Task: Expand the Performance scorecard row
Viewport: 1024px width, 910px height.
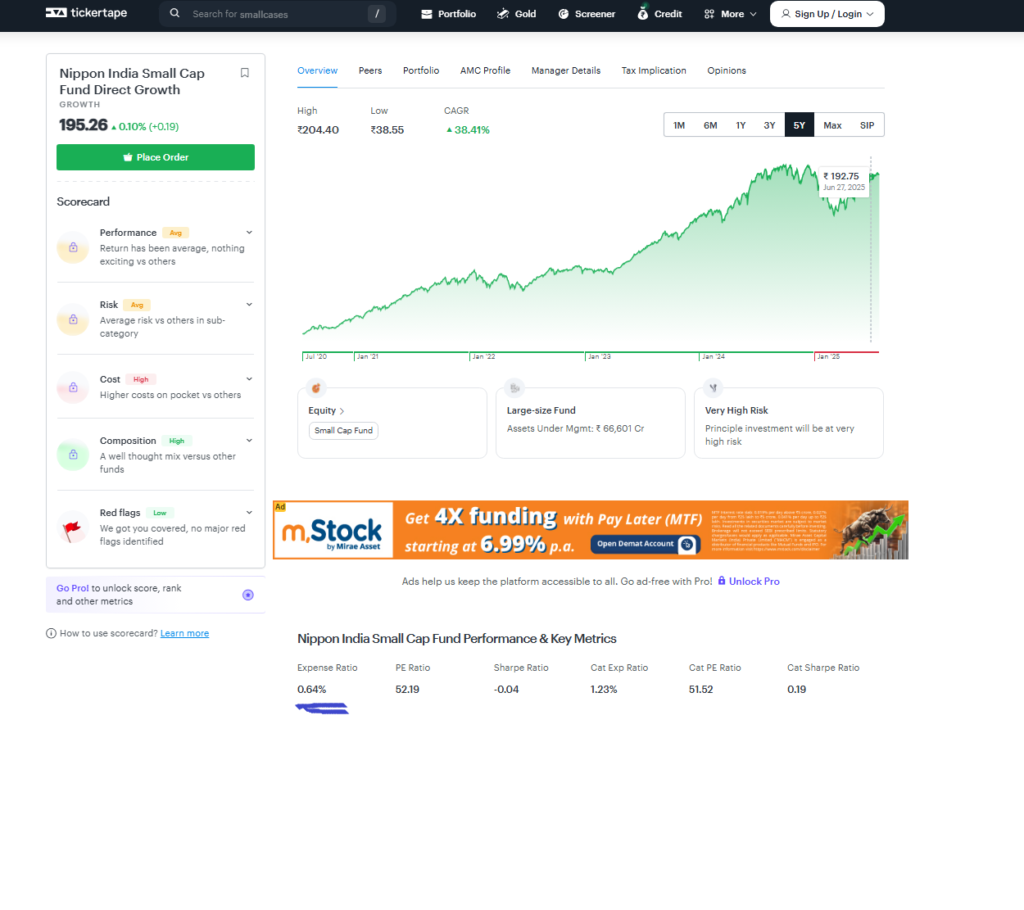Action: click(249, 233)
